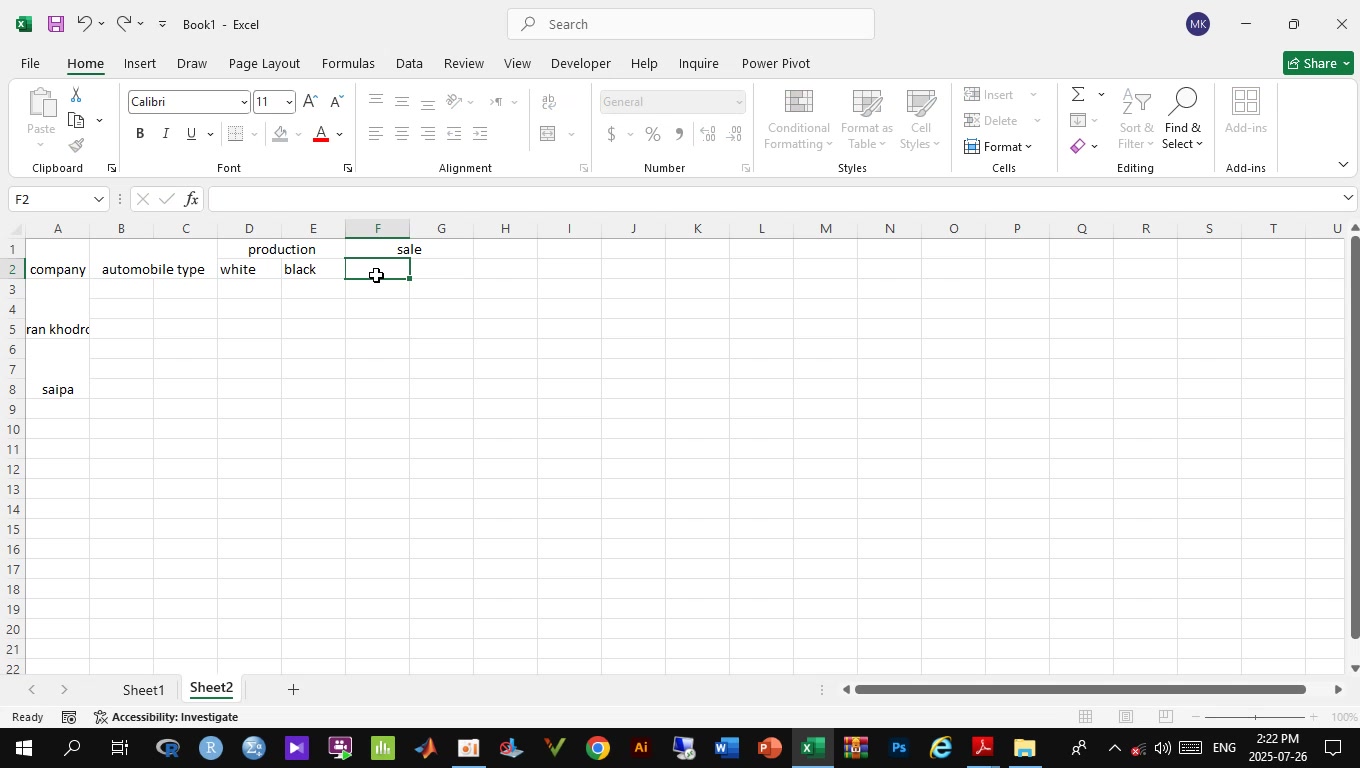Apply the red font color swatch

321,134
